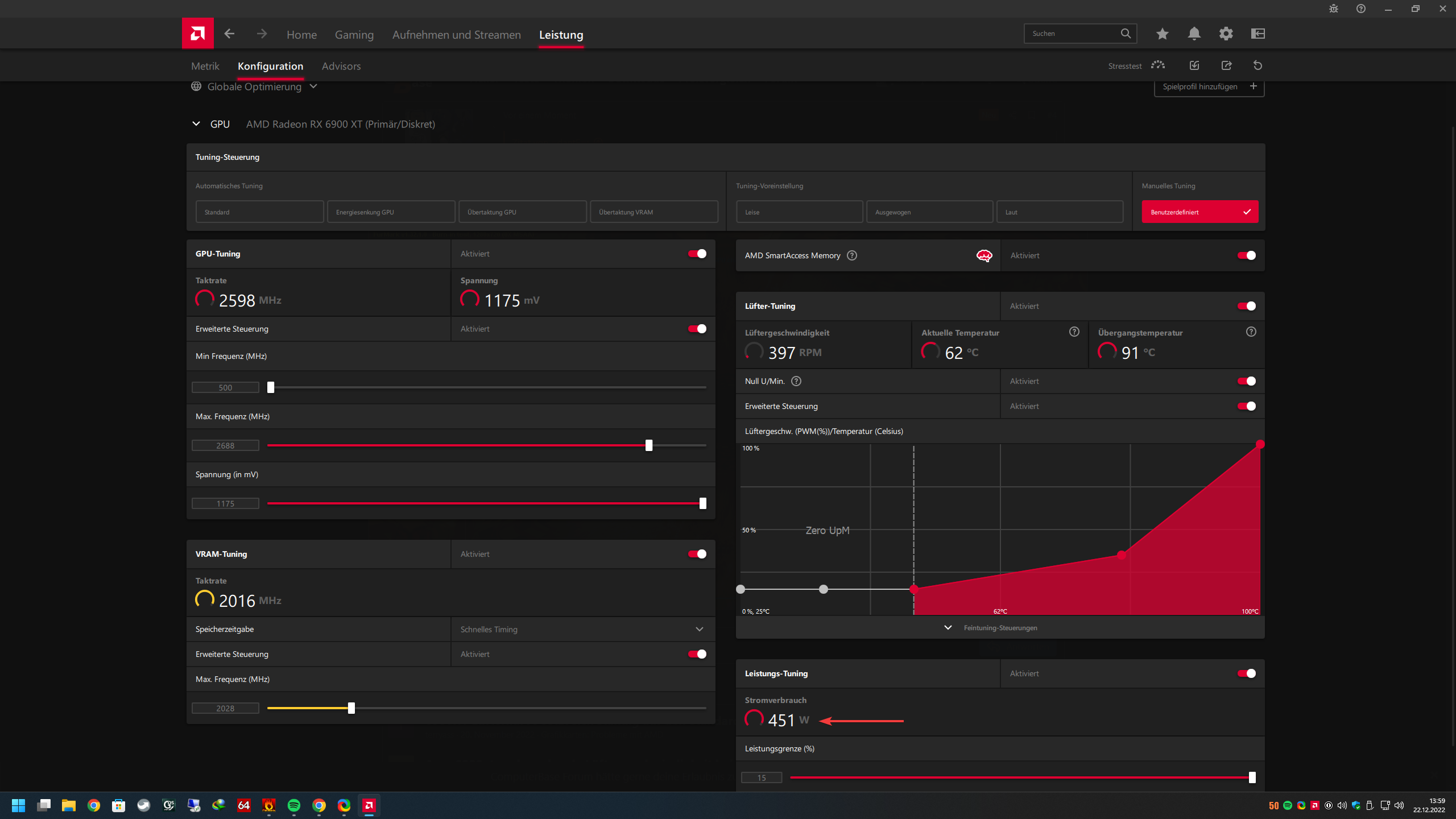Screen dimensions: 1456x819
Task: Select the Übertaktung GPU preset
Action: (x=522, y=212)
